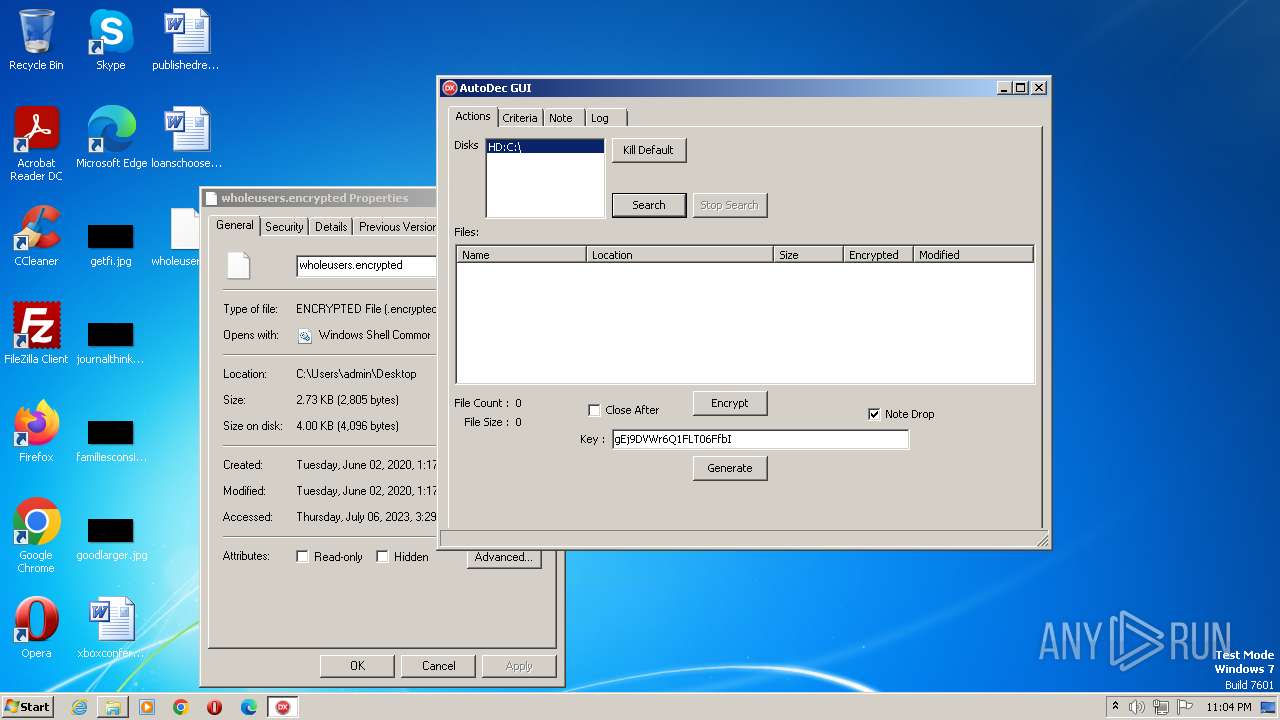The image size is (1280, 720).
Task: Launch Firefox desktop shortcut
Action: (x=36, y=432)
